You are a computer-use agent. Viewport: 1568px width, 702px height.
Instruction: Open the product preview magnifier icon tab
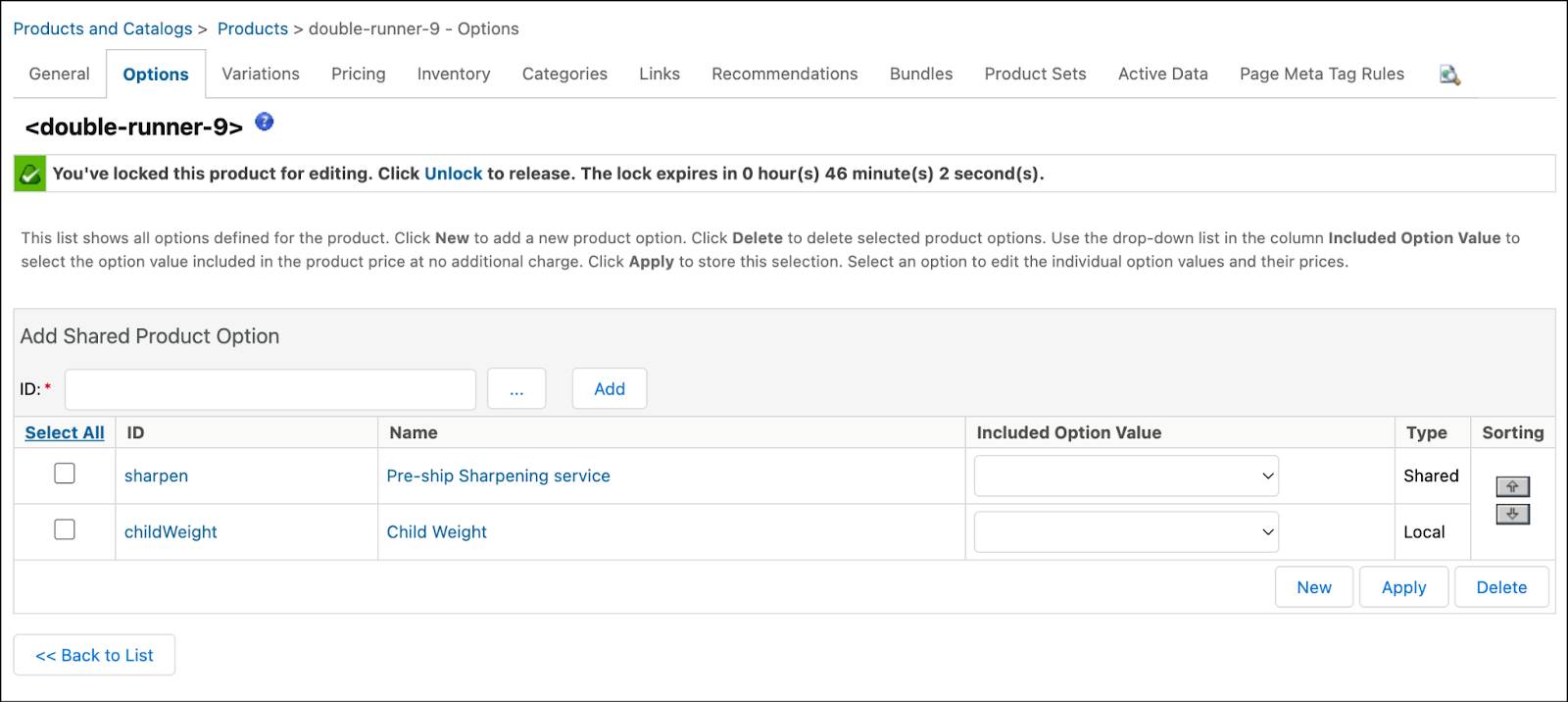[1449, 75]
